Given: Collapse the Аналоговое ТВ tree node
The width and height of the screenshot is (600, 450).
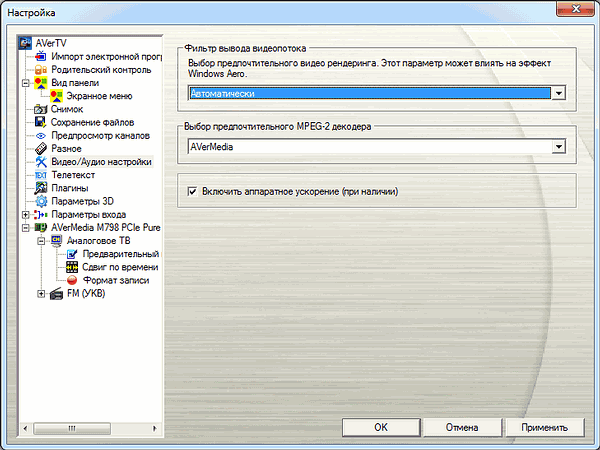Looking at the screenshot, I should pyautogui.click(x=41, y=241).
